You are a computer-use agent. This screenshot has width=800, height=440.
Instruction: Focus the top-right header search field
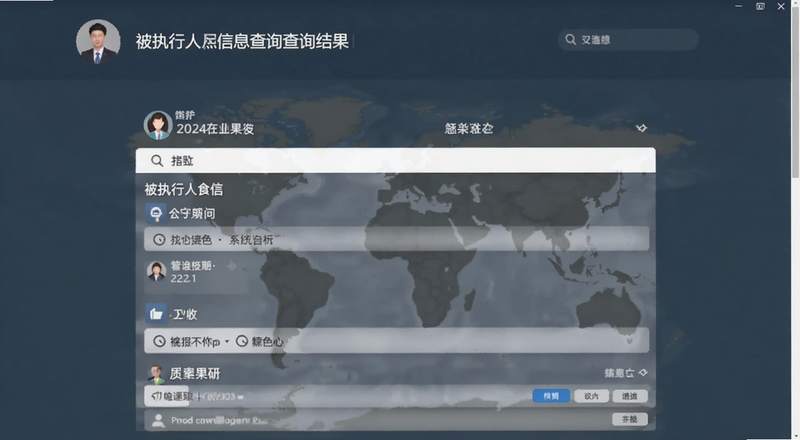(628, 40)
